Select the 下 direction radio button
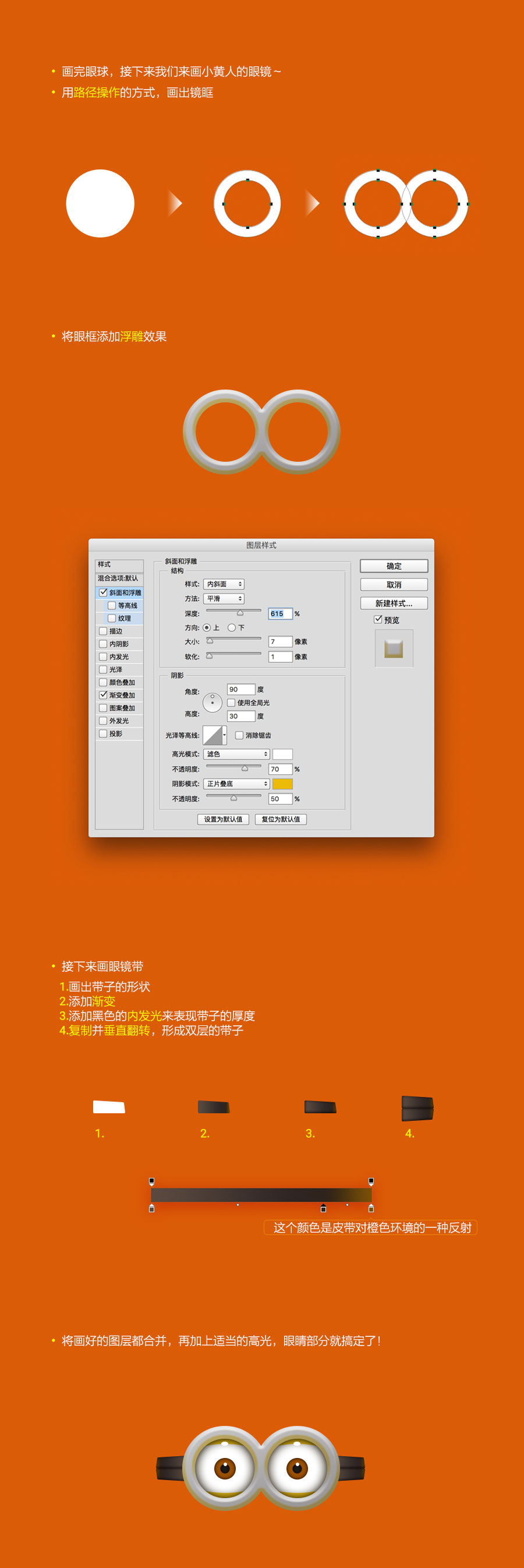Viewport: 524px width, 1568px height. point(231,628)
